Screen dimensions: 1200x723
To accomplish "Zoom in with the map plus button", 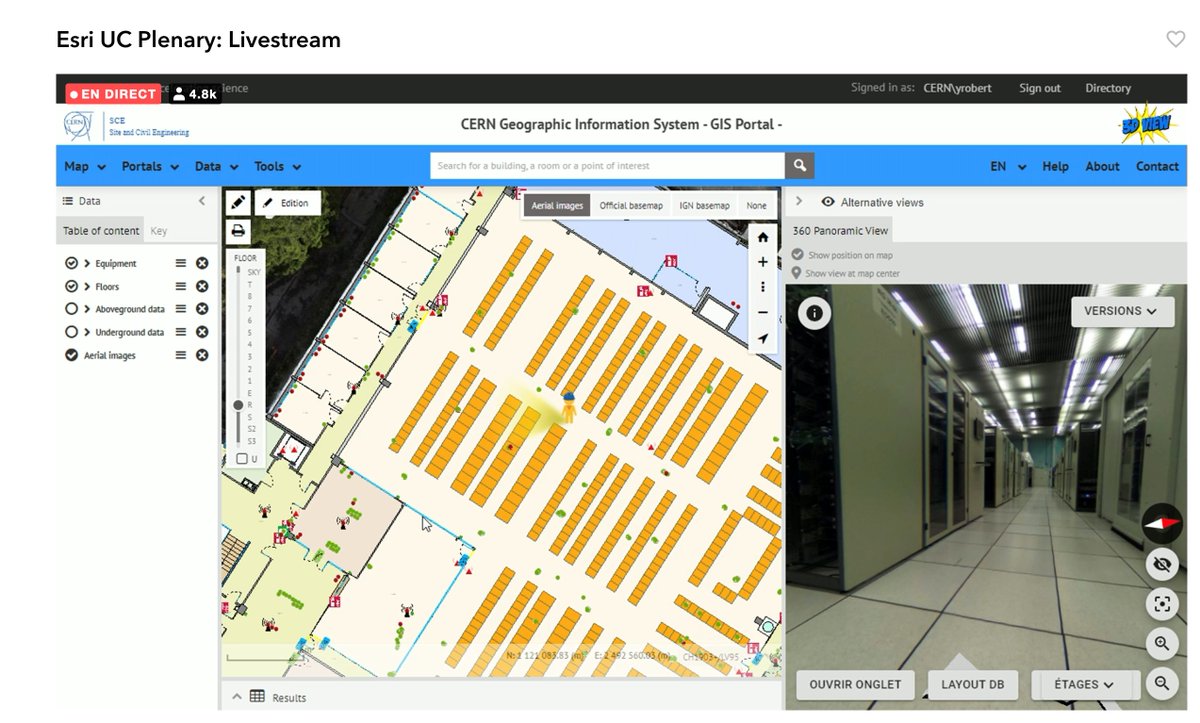I will click(x=763, y=262).
